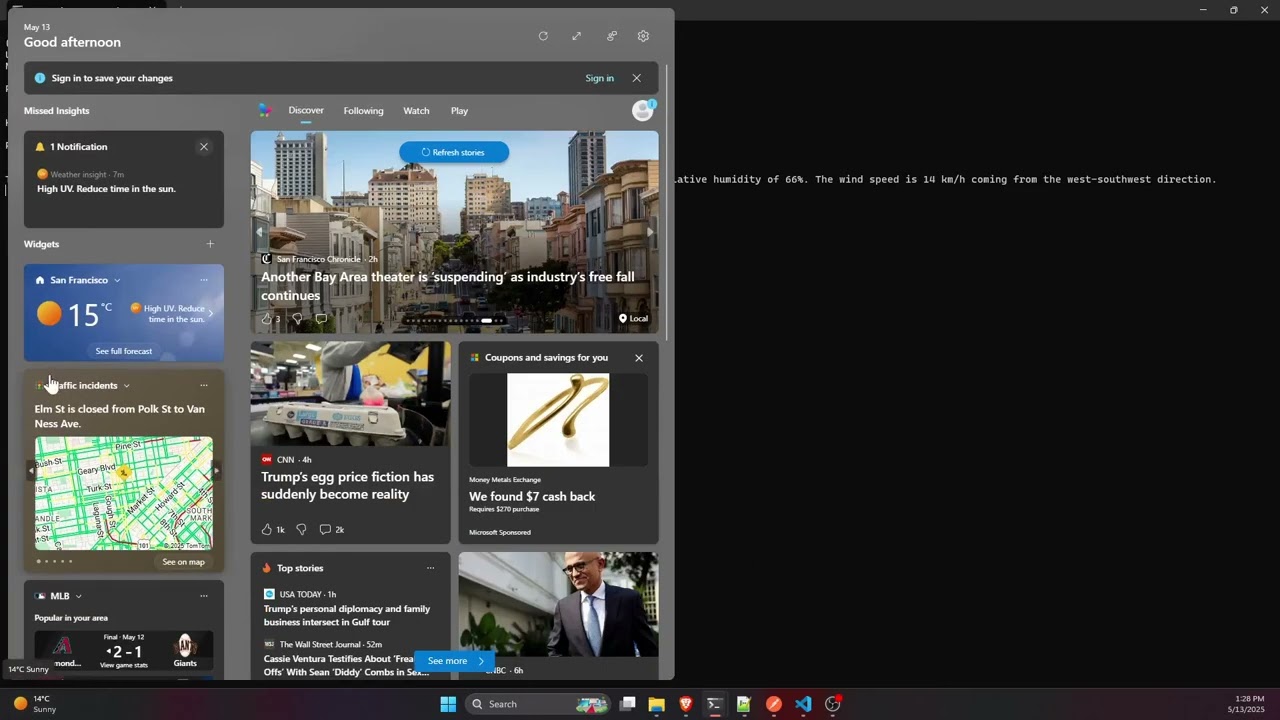
Task: Switch to the Discover tab
Action: tap(306, 110)
